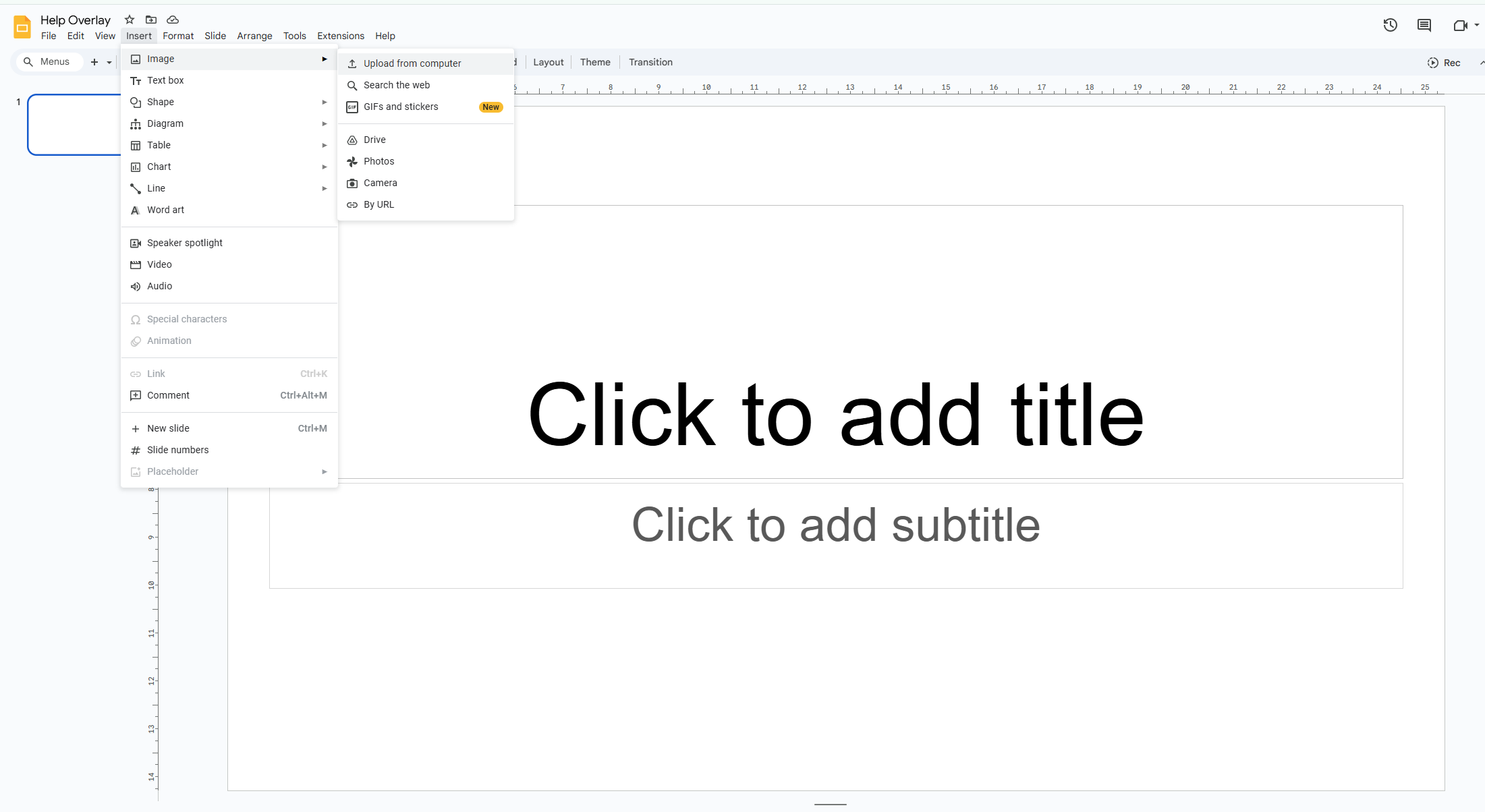Open the Transition panel button

pyautogui.click(x=650, y=62)
